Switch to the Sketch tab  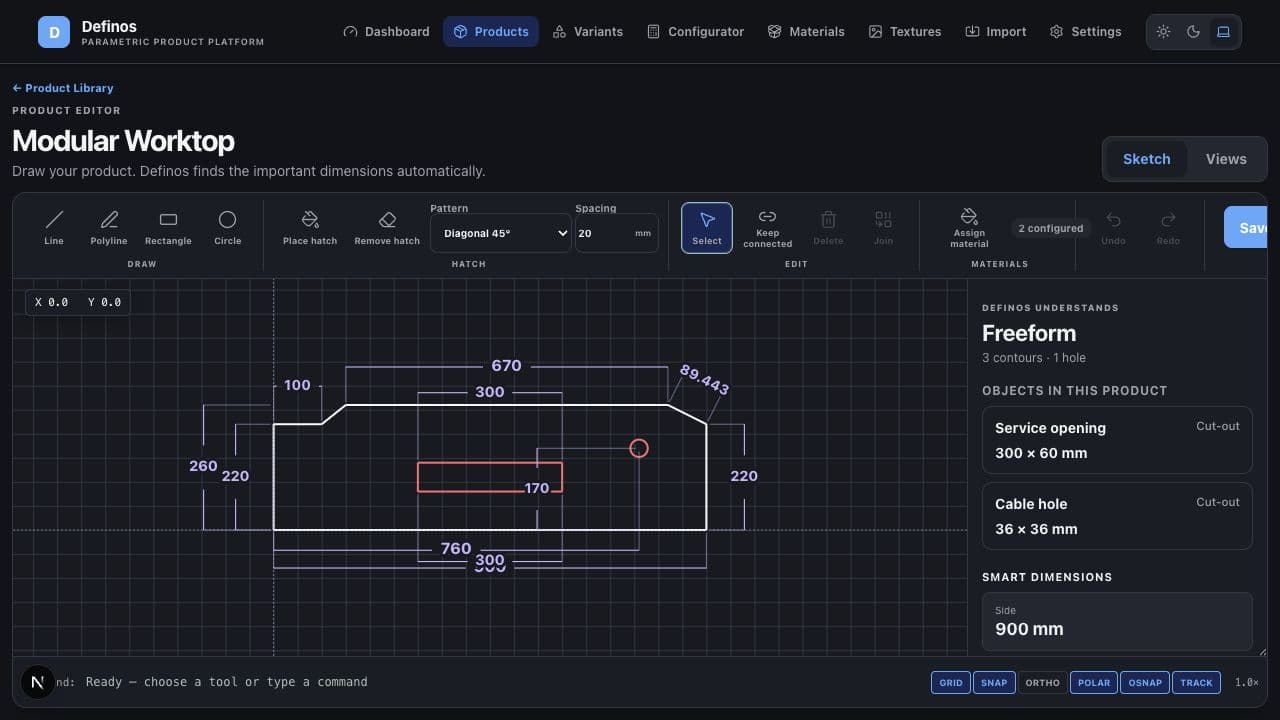tap(1146, 159)
